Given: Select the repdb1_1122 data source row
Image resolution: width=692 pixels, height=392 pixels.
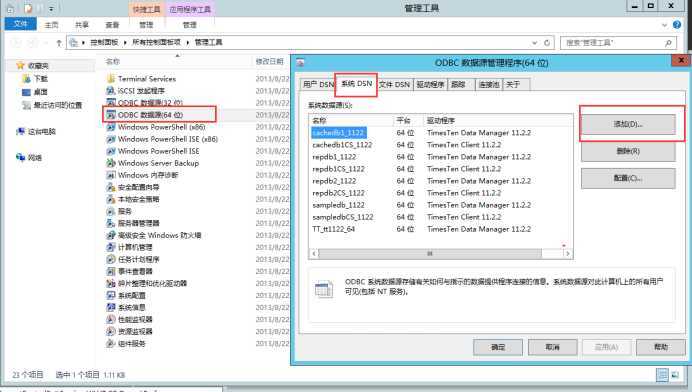Looking at the screenshot, I should tap(441, 157).
